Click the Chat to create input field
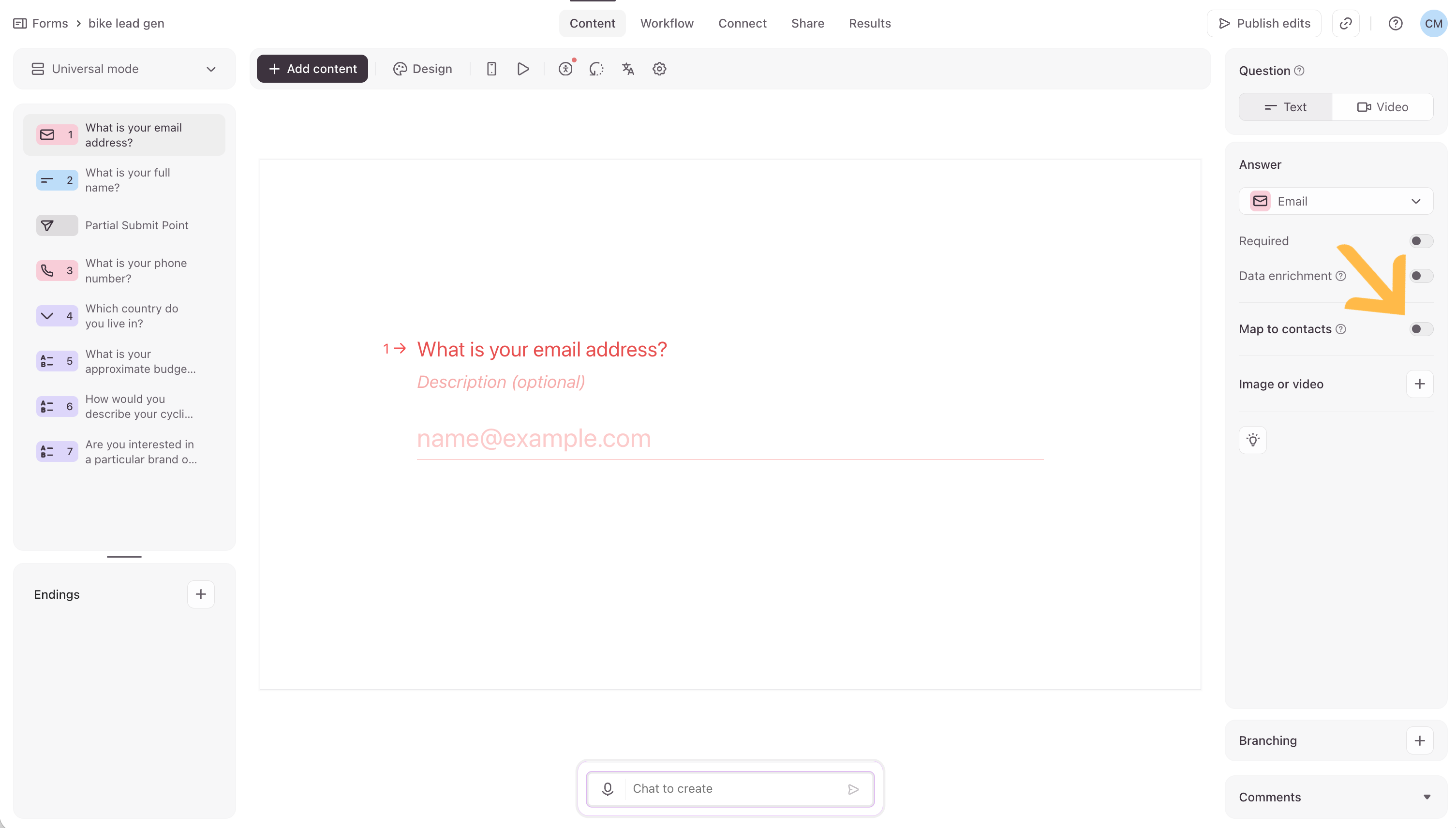This screenshot has width=1456, height=828. [x=734, y=789]
